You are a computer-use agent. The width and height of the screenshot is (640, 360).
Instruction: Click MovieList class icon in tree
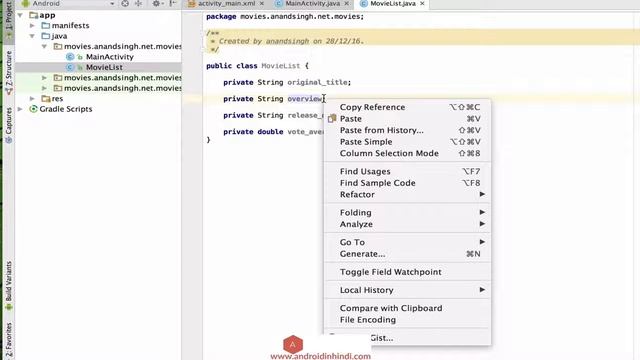70,67
